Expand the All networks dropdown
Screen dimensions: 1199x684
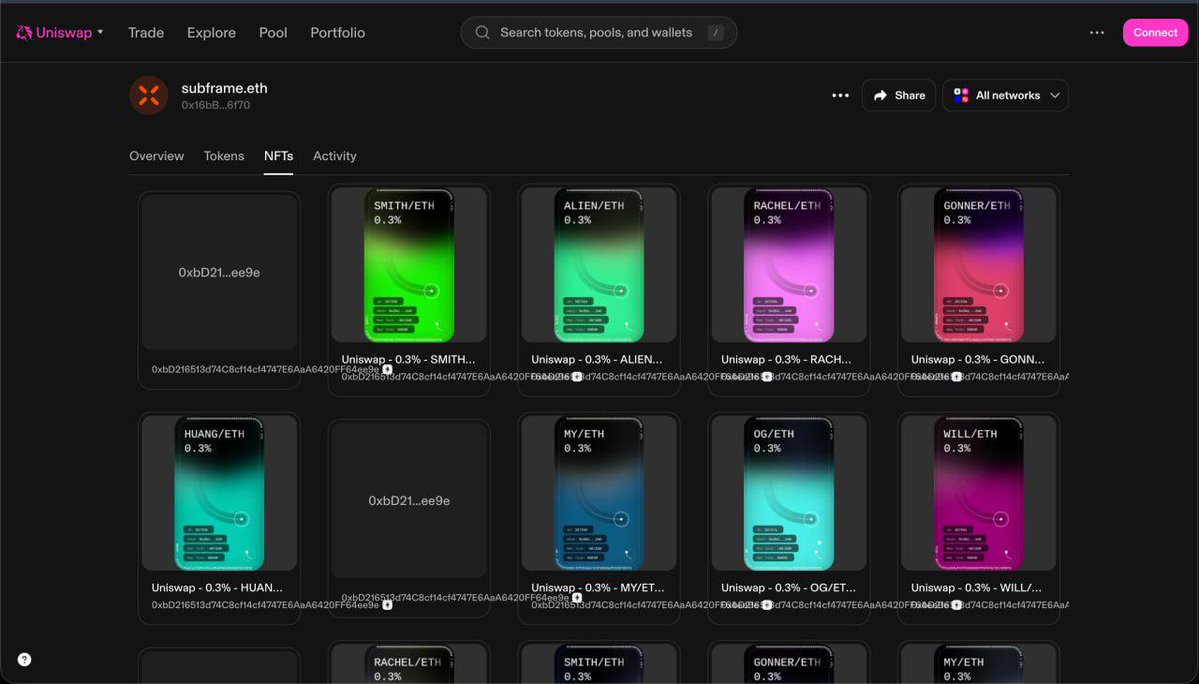coord(1006,96)
